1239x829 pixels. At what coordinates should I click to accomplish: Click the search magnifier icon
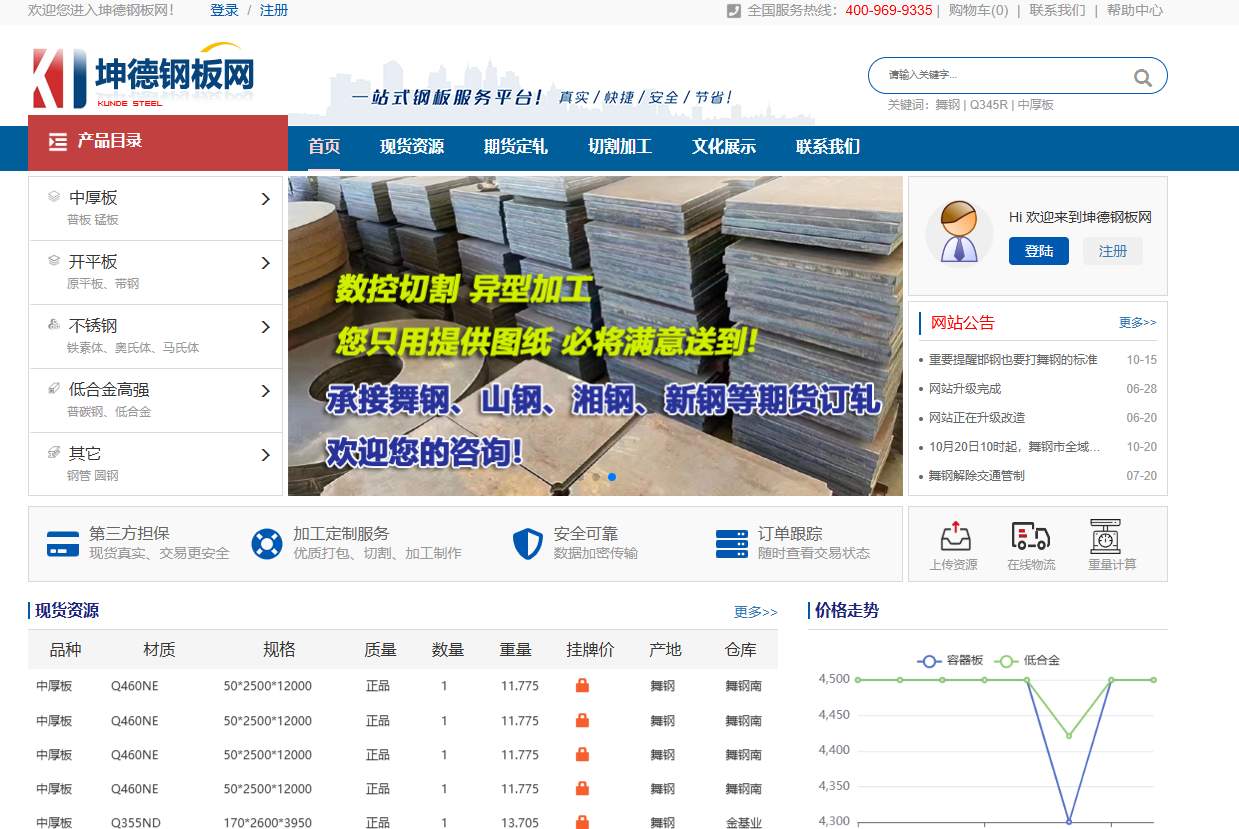(1142, 77)
